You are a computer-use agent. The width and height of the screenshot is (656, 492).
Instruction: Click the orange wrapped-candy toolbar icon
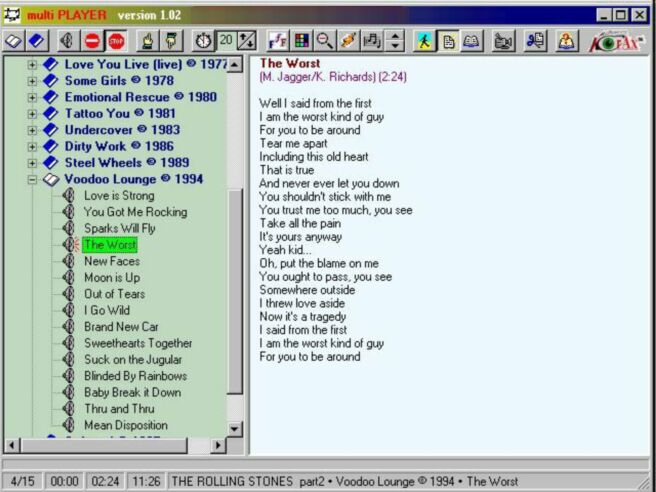click(348, 41)
